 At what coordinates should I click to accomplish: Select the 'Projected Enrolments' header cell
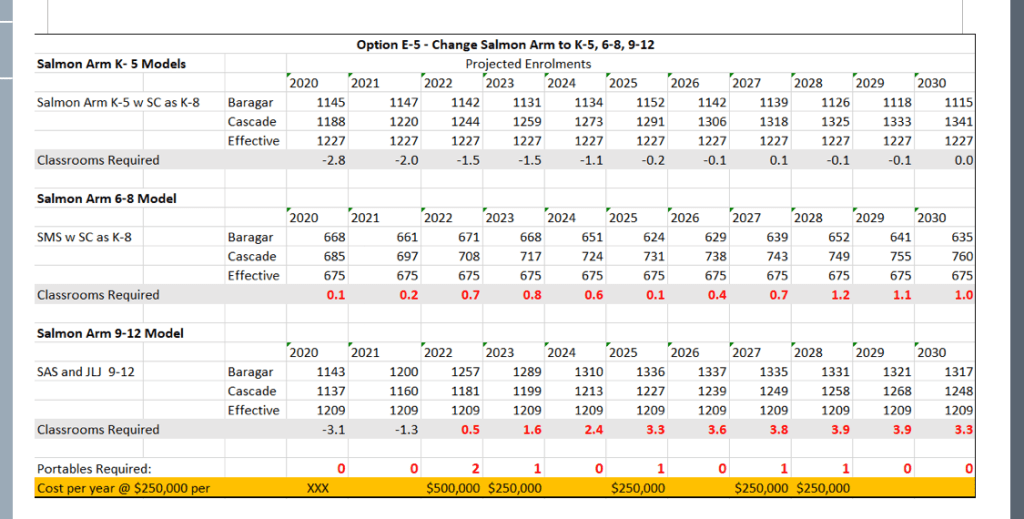(514, 64)
